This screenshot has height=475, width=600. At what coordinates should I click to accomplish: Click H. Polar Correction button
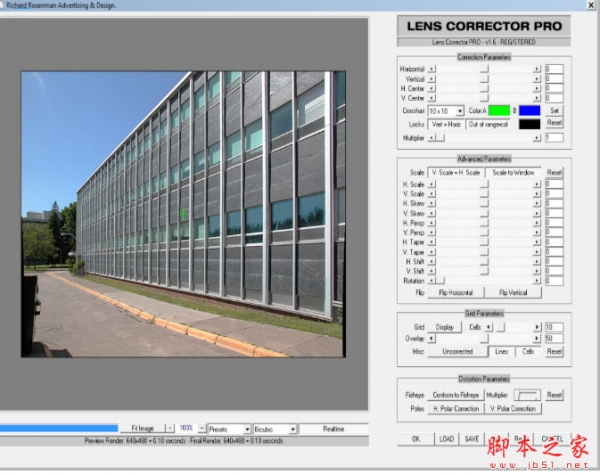(x=456, y=409)
